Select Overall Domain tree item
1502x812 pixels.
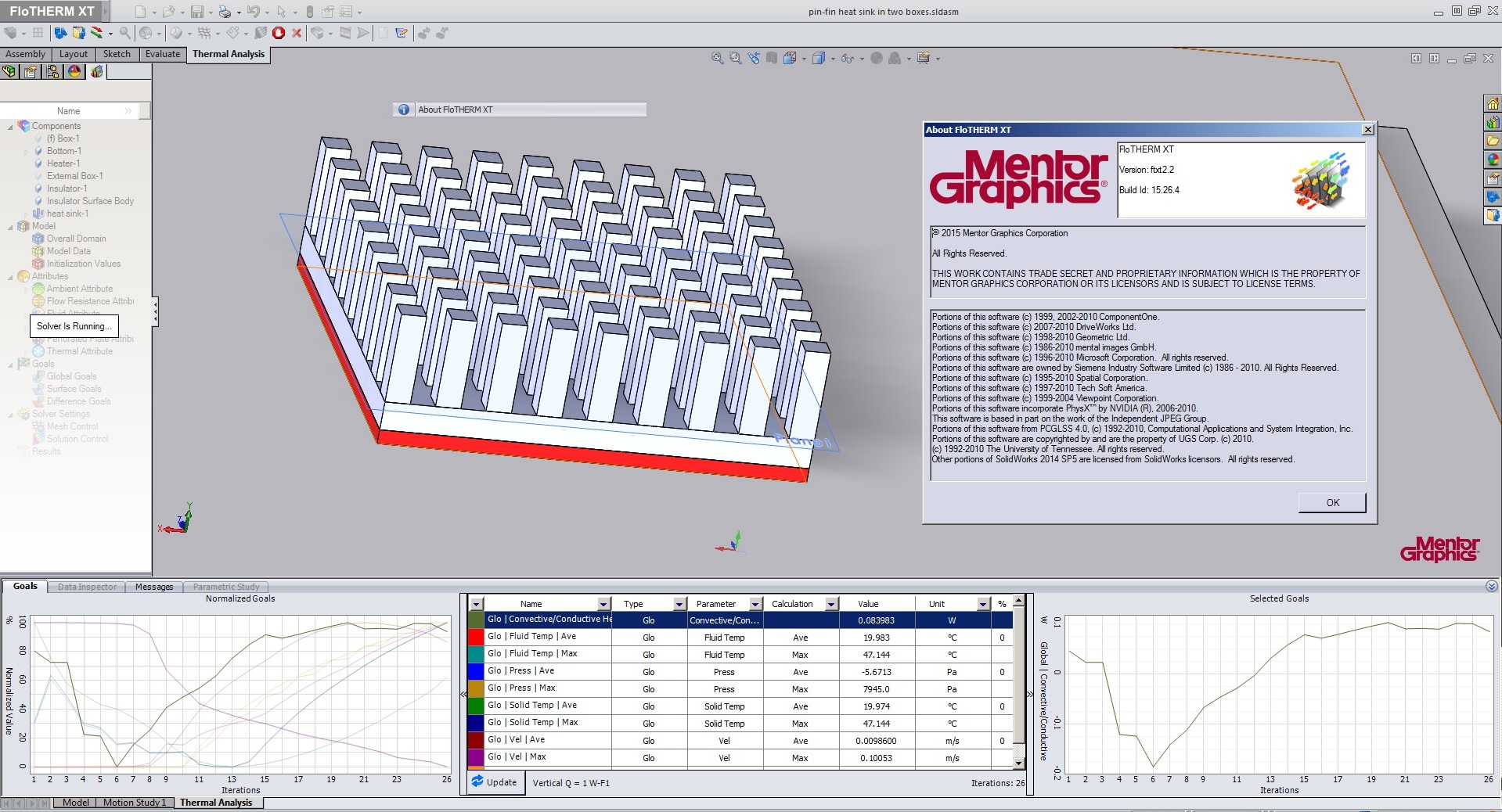click(76, 239)
